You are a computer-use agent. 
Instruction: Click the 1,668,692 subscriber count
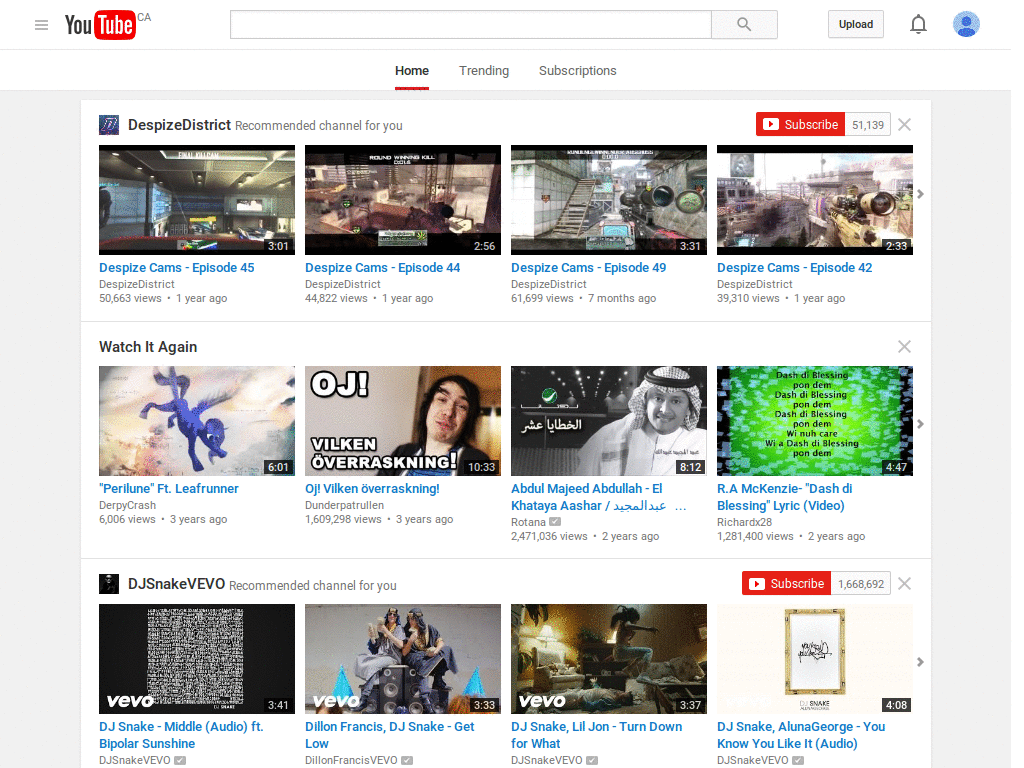pos(861,584)
